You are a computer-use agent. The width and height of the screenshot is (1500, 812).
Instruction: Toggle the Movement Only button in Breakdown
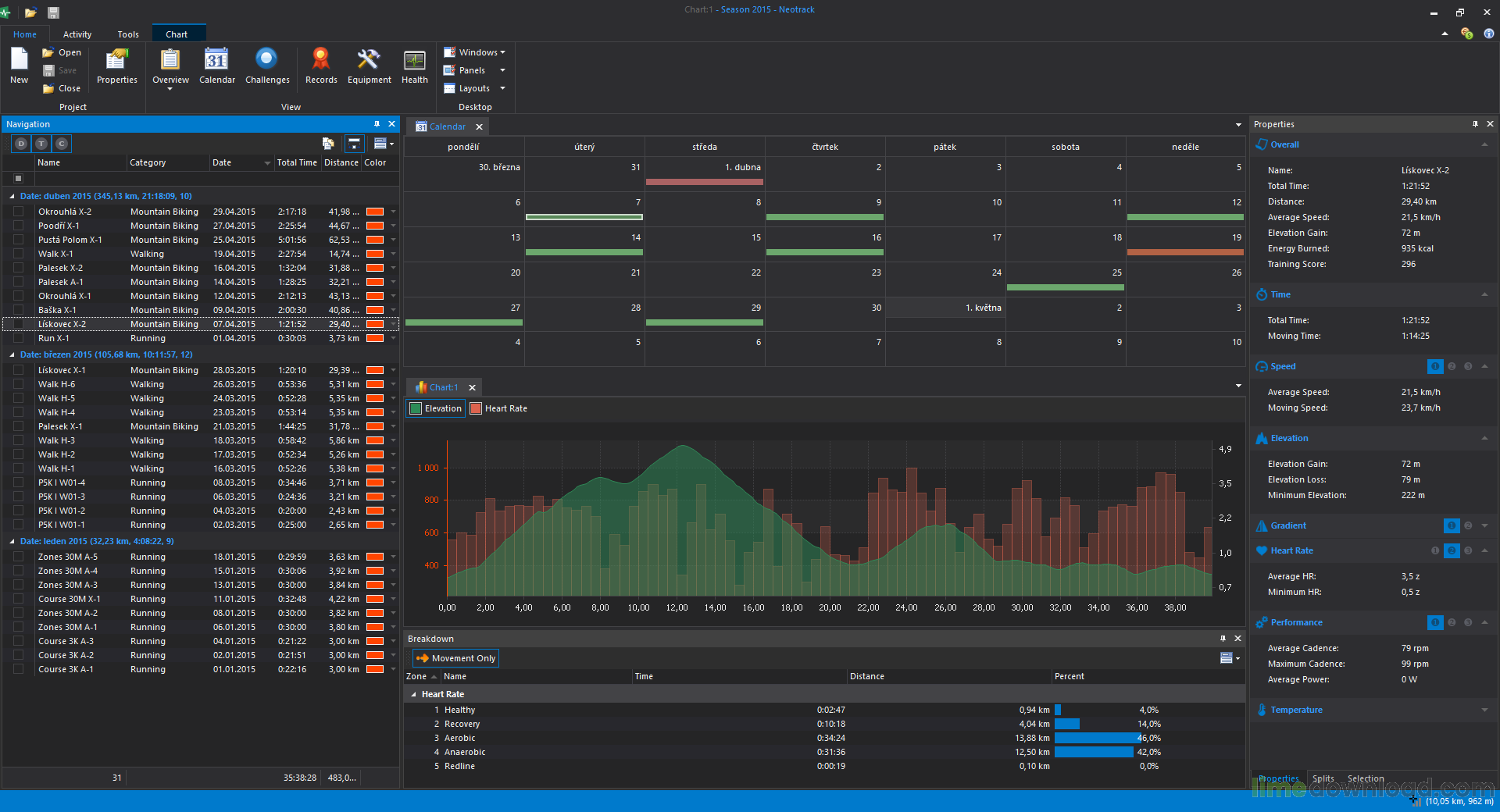coord(455,658)
